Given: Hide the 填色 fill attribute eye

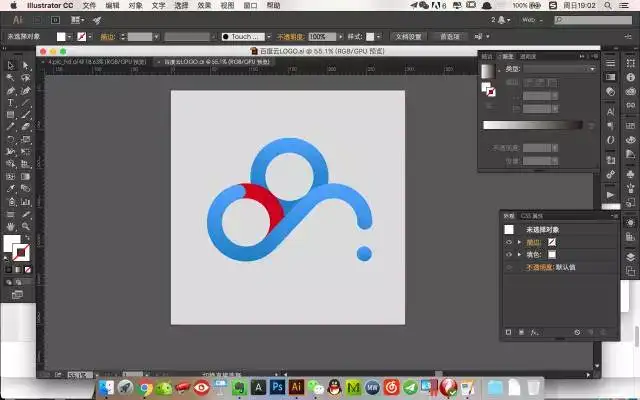Looking at the screenshot, I should [509, 255].
